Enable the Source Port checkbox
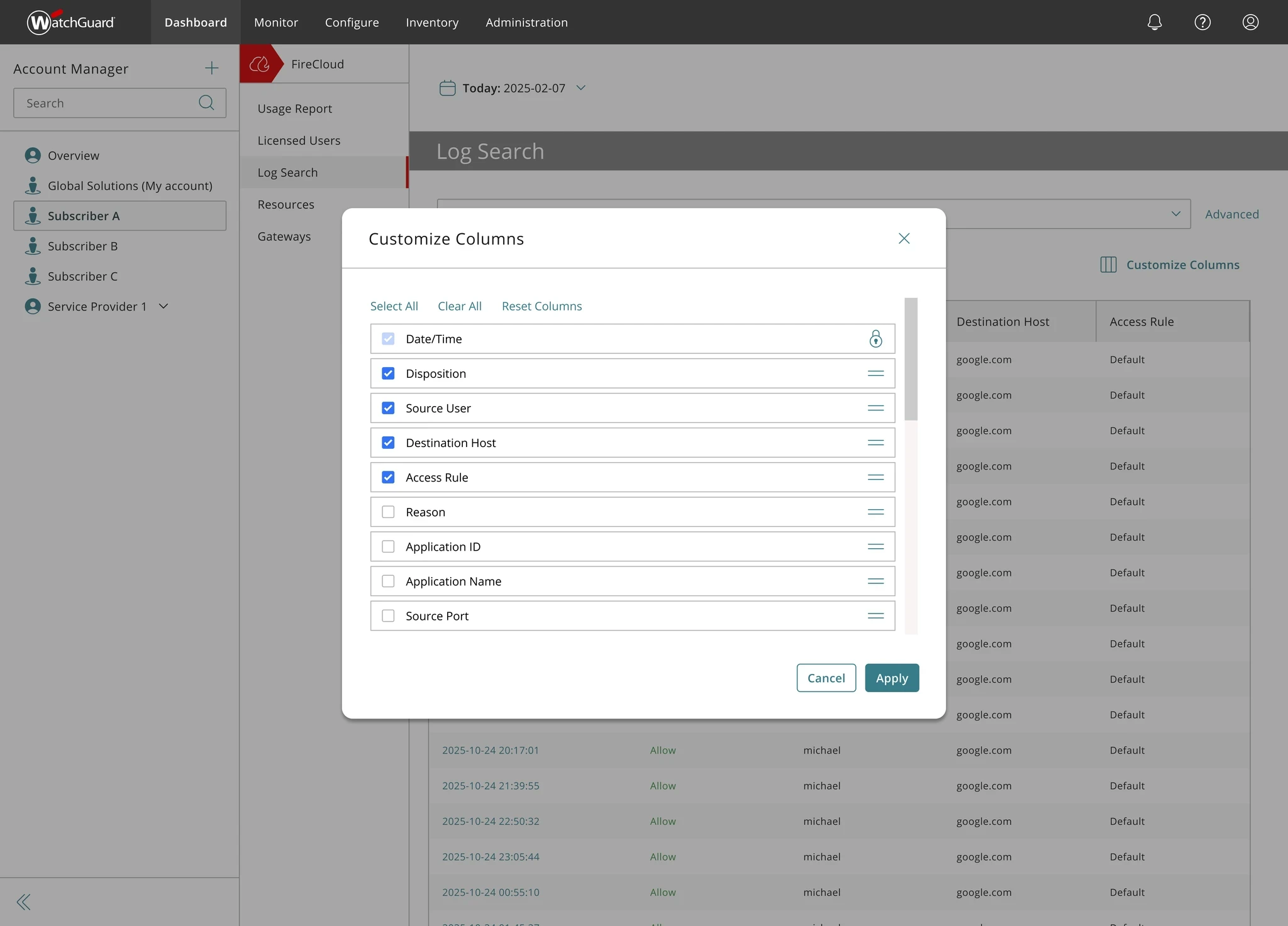This screenshot has width=1288, height=926. pos(388,615)
